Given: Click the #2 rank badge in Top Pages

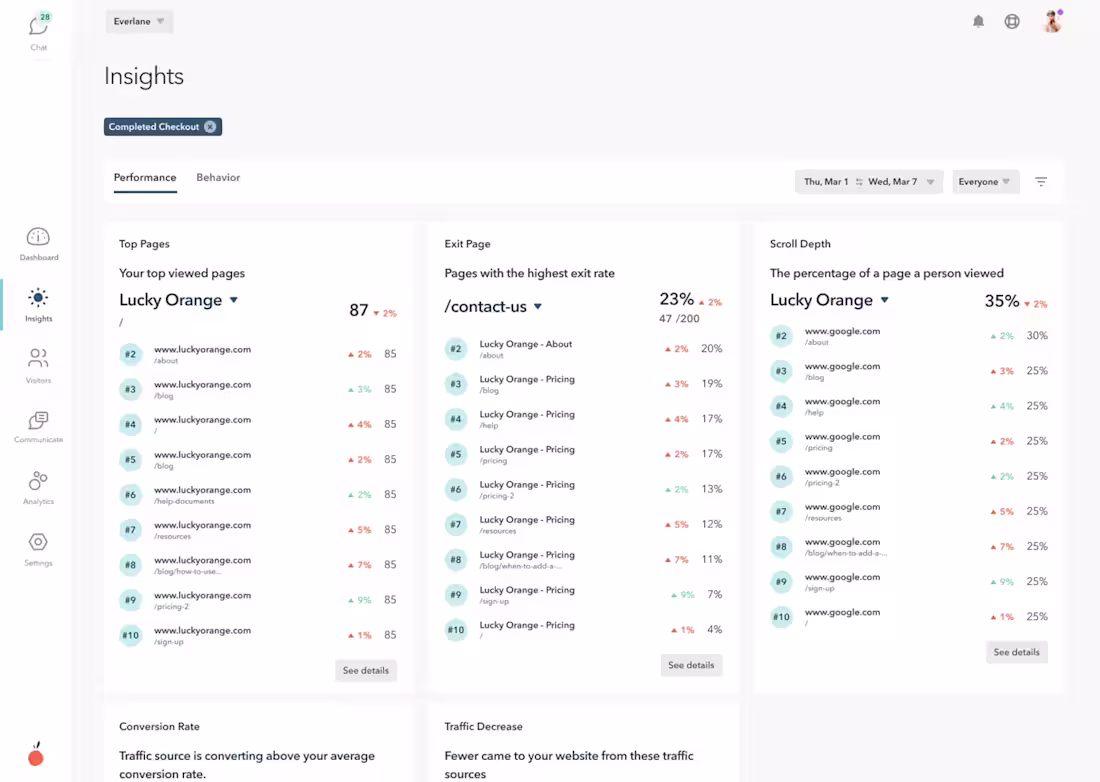Looking at the screenshot, I should (x=130, y=354).
